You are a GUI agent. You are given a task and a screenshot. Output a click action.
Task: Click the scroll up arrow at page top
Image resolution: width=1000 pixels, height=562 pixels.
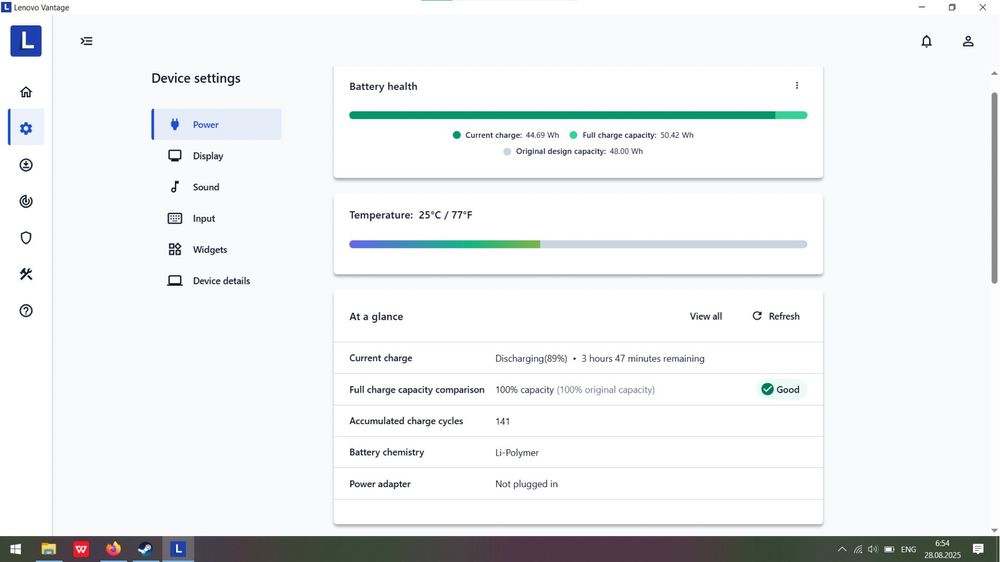coord(994,74)
